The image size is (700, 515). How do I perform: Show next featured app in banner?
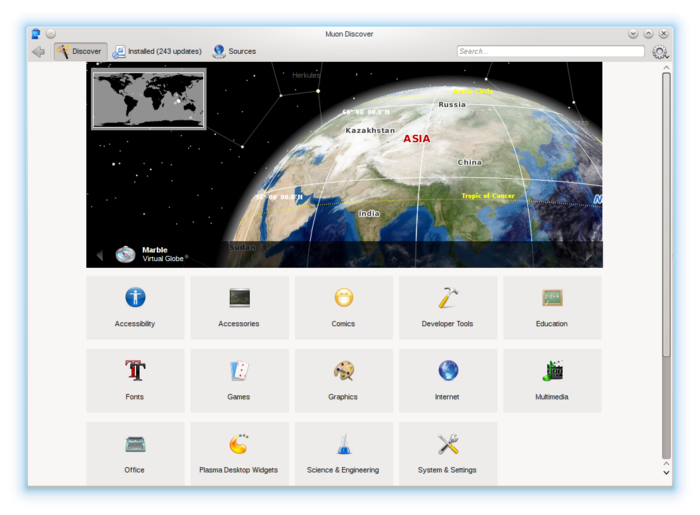[589, 256]
